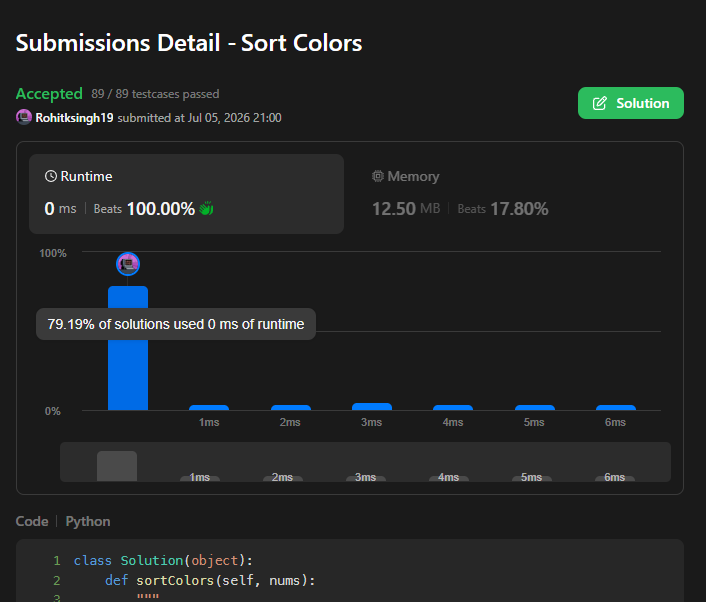
Task: Click 'Submissions Detail - Sort Colors' heading
Action: point(189,43)
